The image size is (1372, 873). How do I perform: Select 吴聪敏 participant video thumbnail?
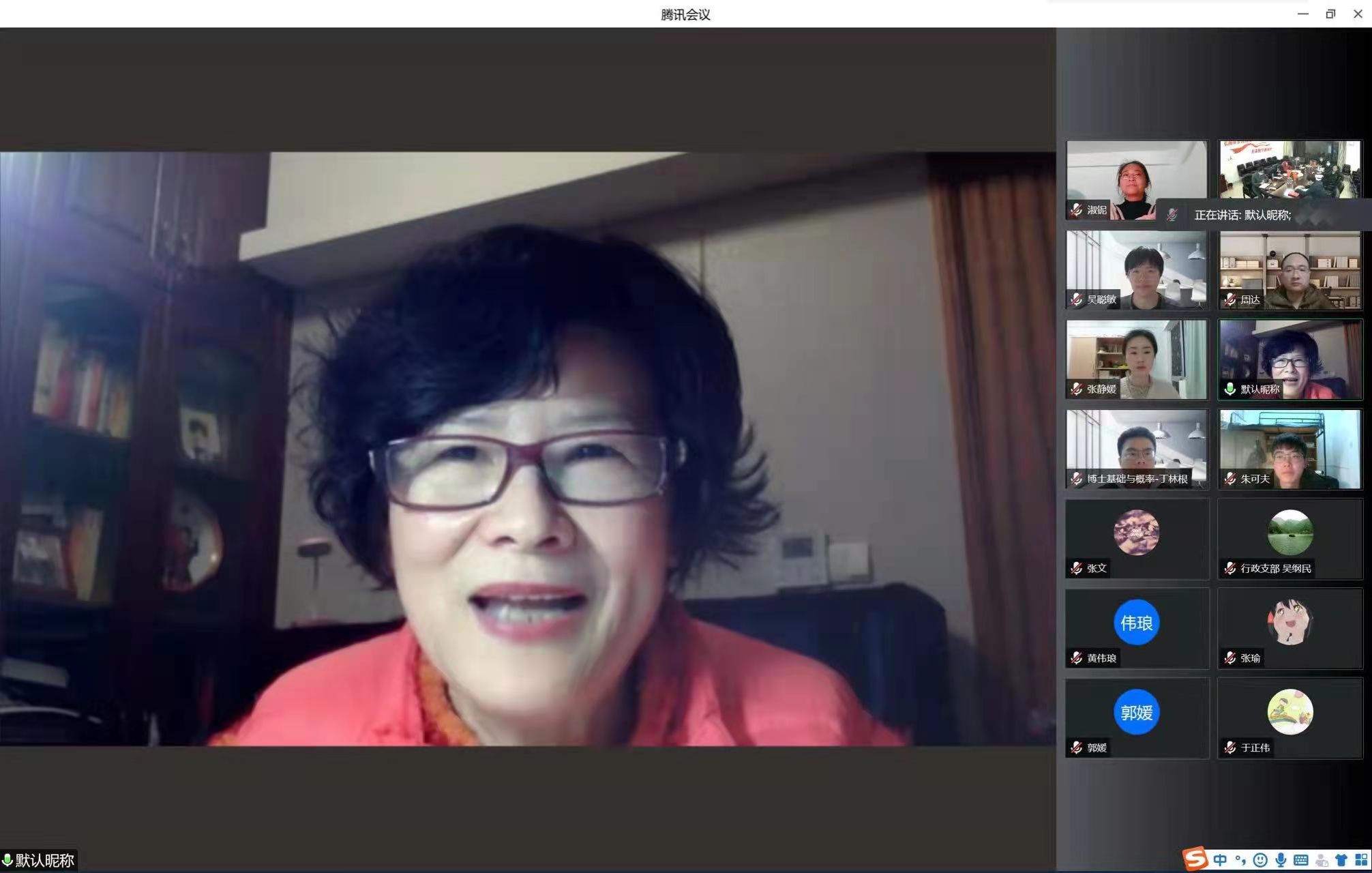coord(1137,269)
